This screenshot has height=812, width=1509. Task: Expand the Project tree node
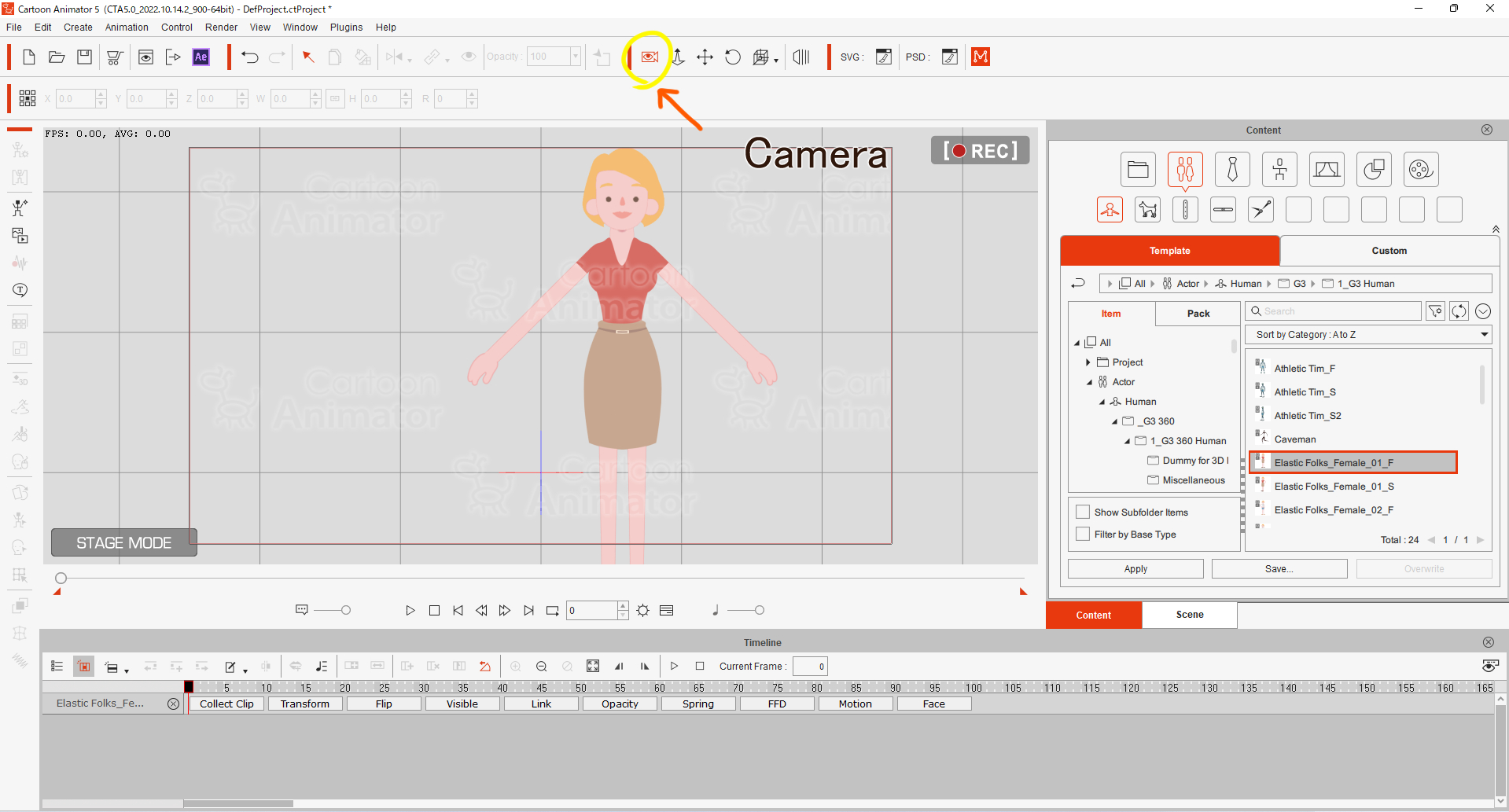pyautogui.click(x=1088, y=362)
